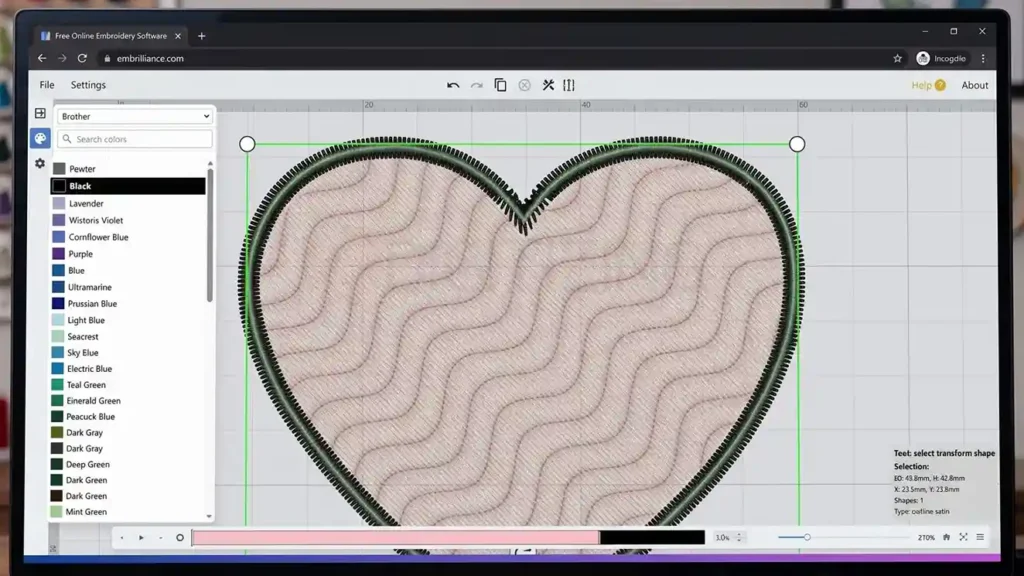Viewport: 1024px width, 576px height.
Task: Select the color palette sidebar icon
Action: tap(40, 138)
